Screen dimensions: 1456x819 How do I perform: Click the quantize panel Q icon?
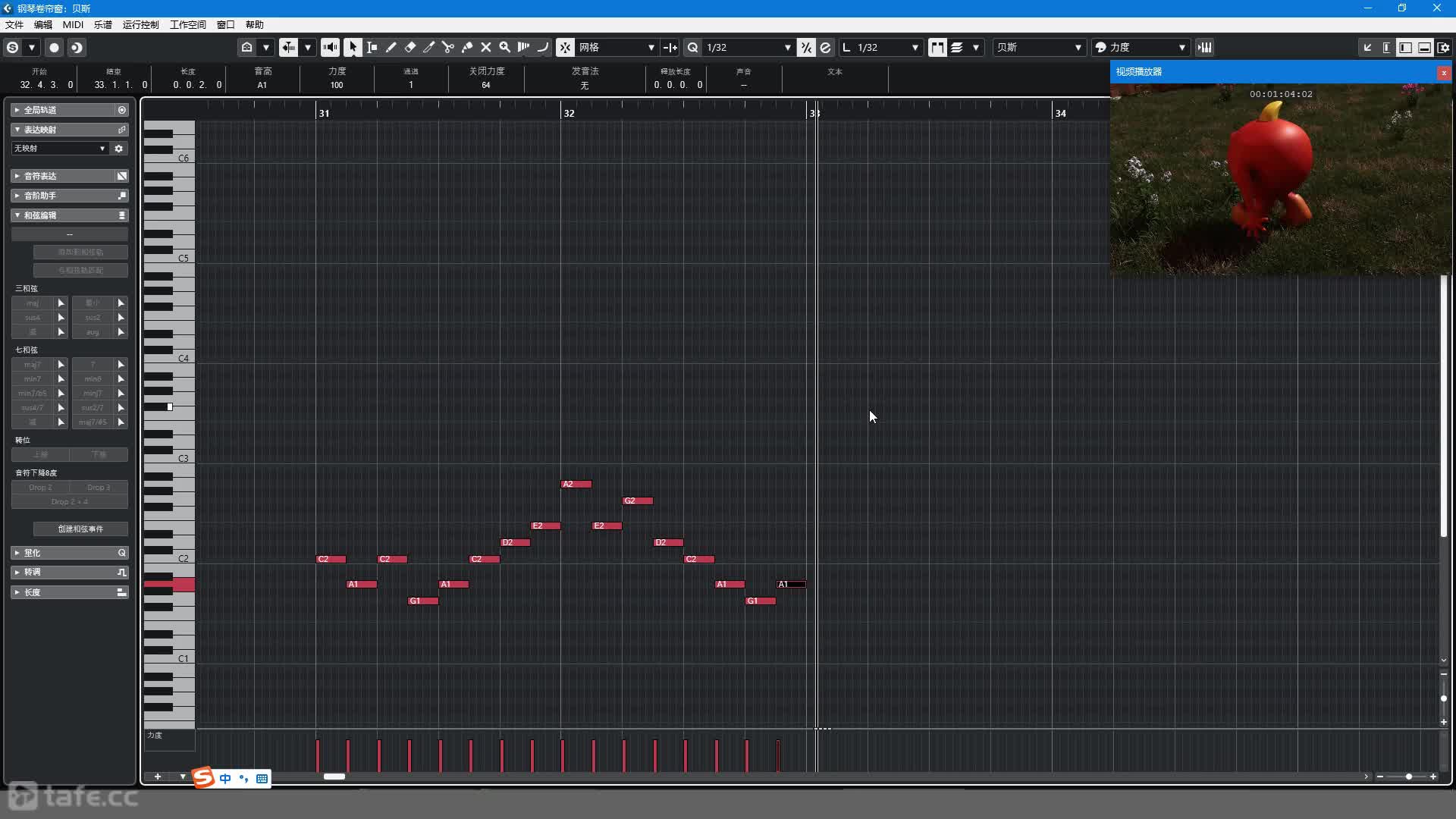pos(121,553)
